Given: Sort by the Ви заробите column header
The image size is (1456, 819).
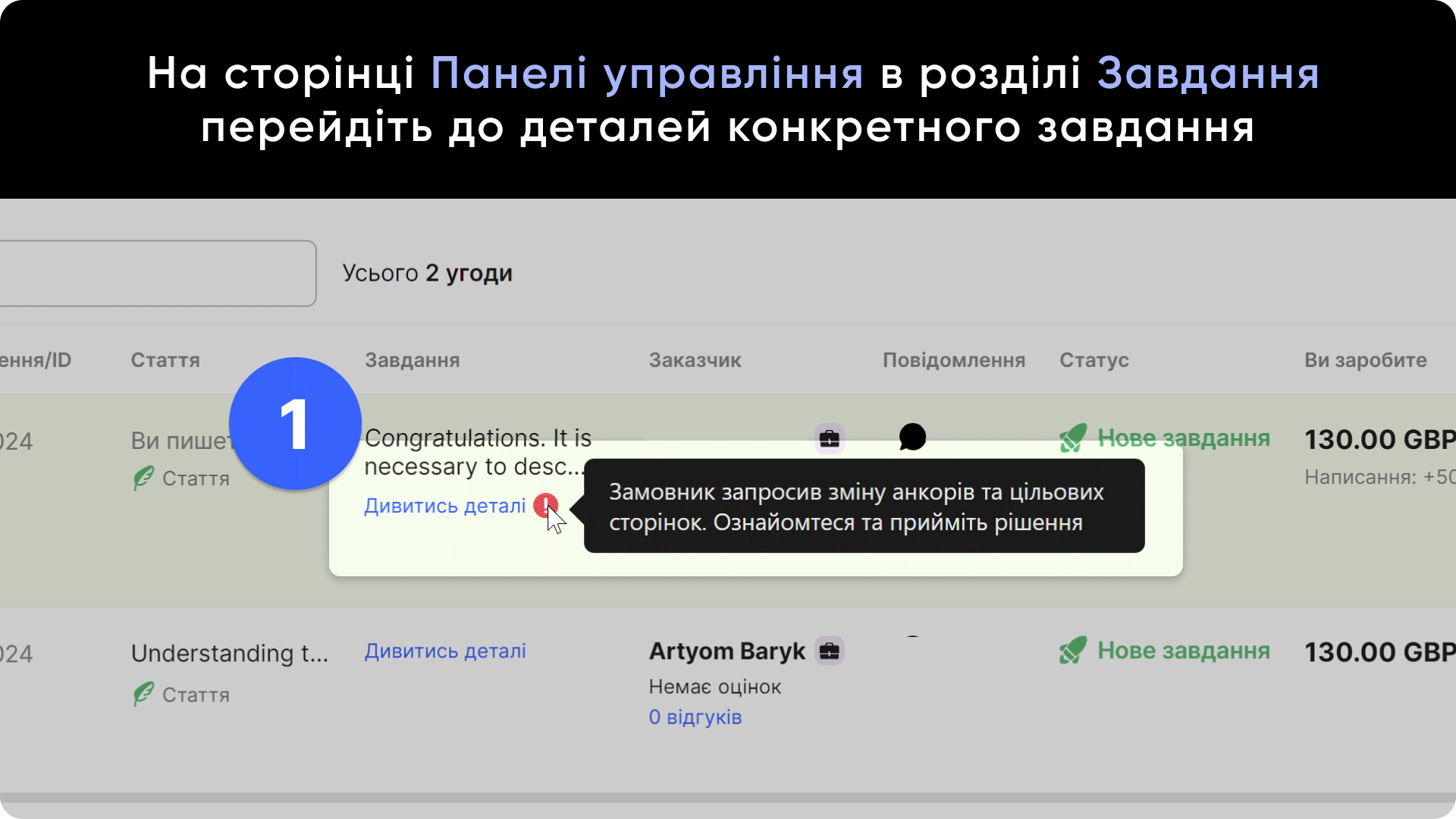Looking at the screenshot, I should click(x=1366, y=360).
